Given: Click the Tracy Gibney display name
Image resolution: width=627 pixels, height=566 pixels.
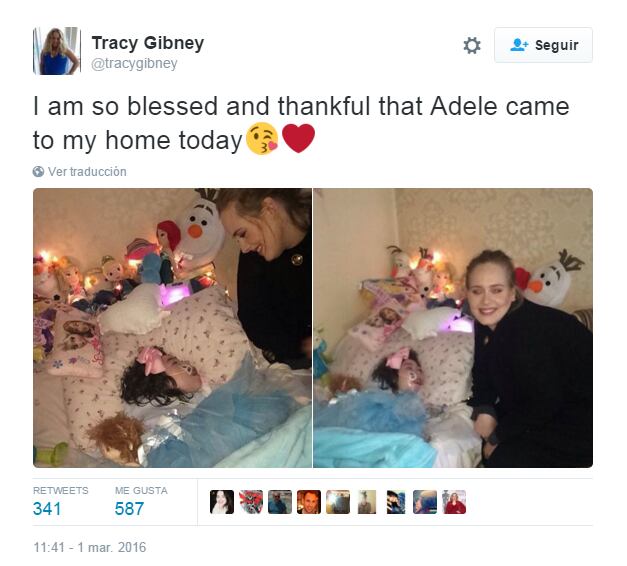Looking at the screenshot, I should point(148,43).
